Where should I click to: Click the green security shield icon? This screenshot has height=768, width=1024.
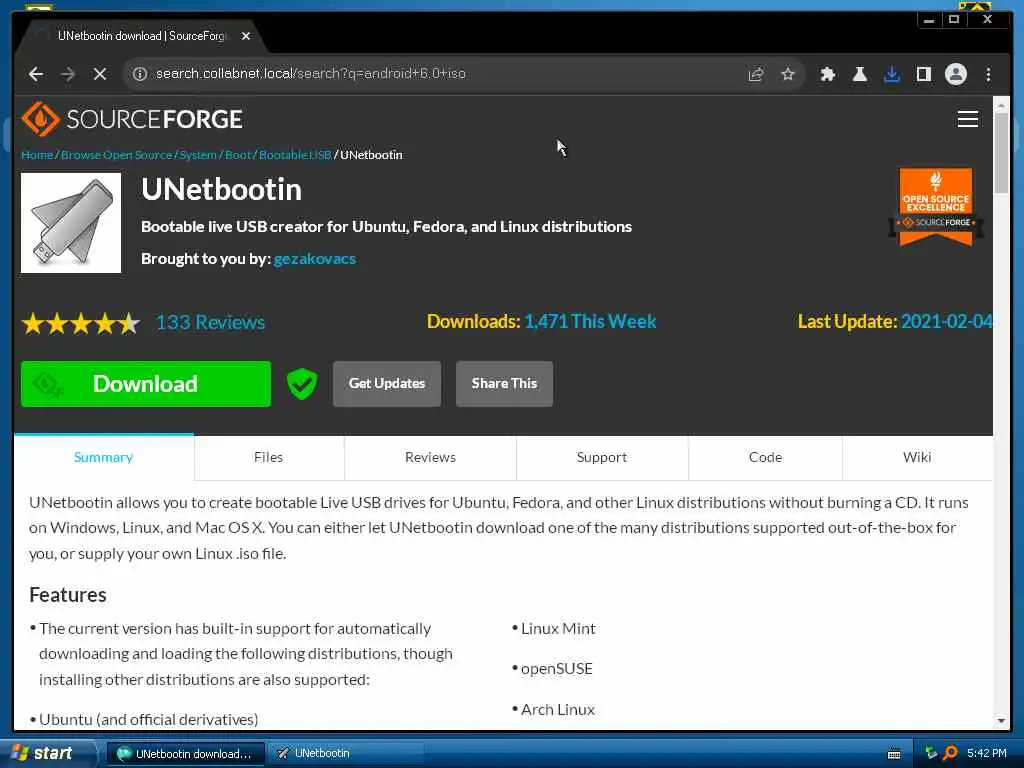point(302,384)
